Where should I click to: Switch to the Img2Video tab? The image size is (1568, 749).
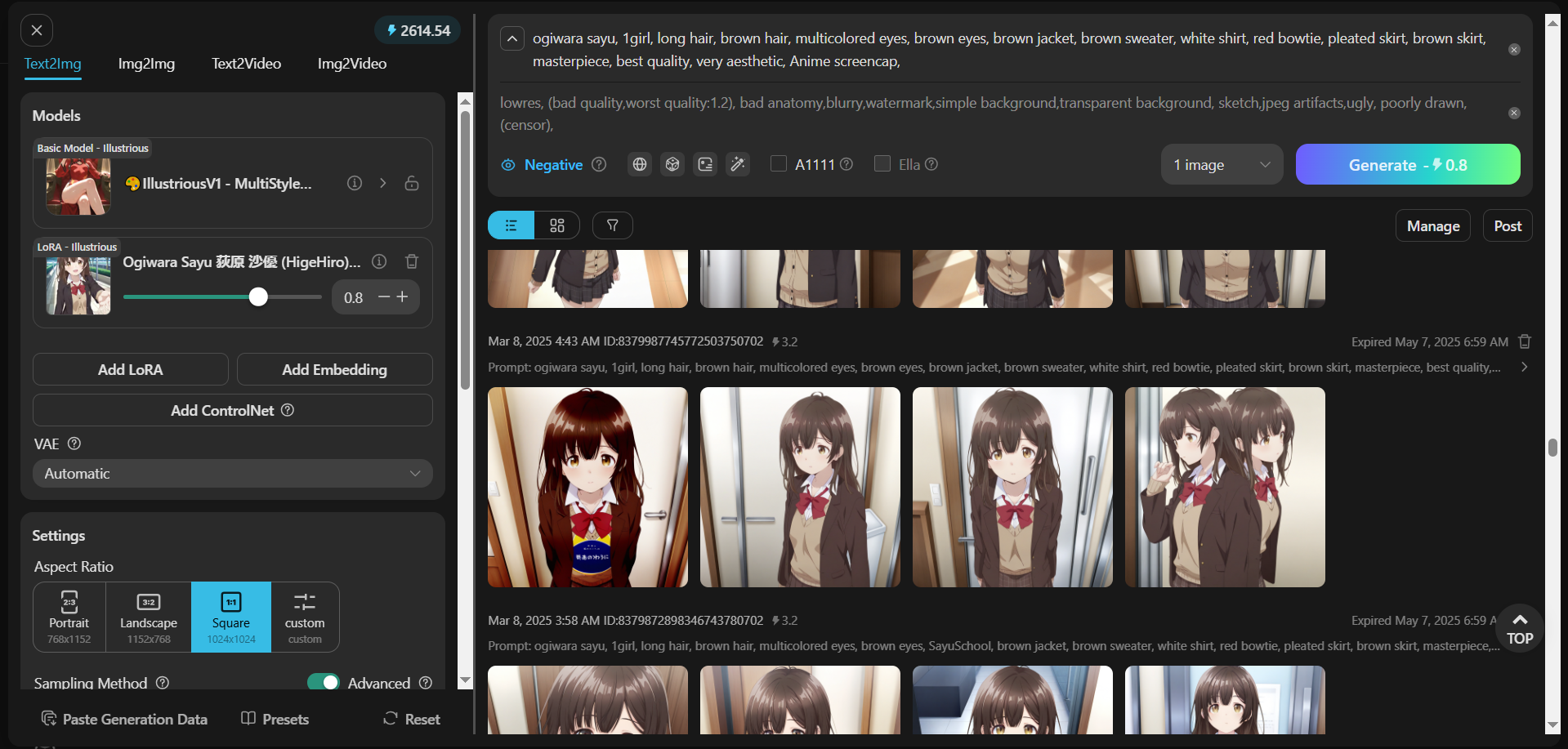[x=352, y=64]
